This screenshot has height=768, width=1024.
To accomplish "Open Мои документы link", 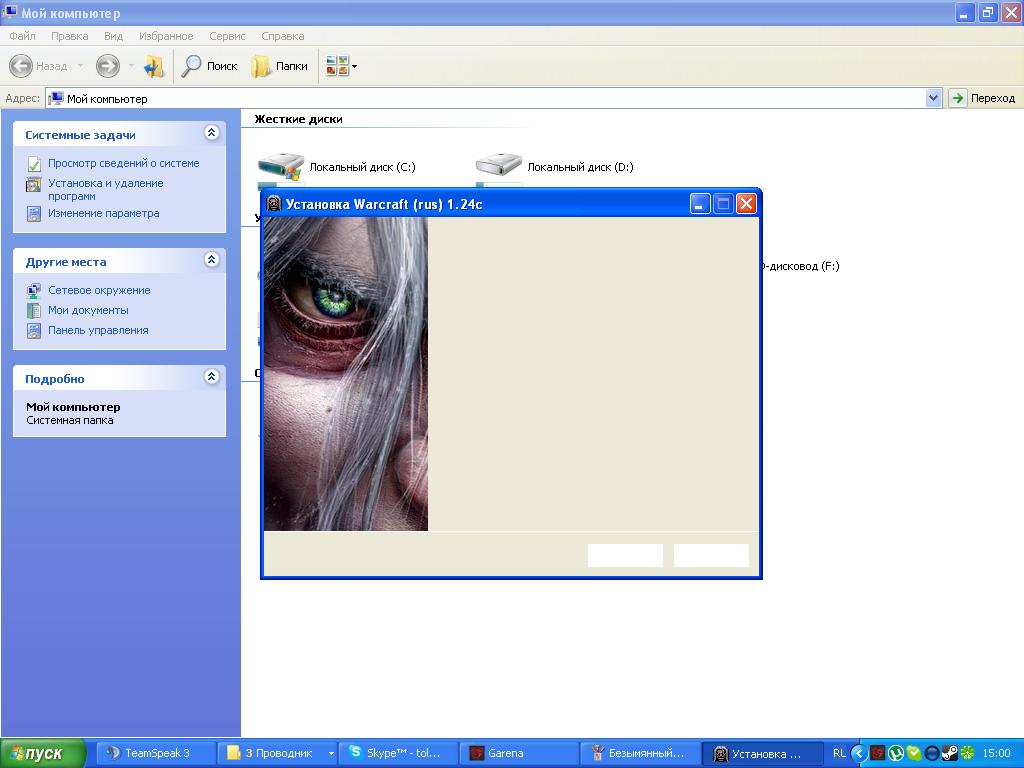I will [x=88, y=310].
